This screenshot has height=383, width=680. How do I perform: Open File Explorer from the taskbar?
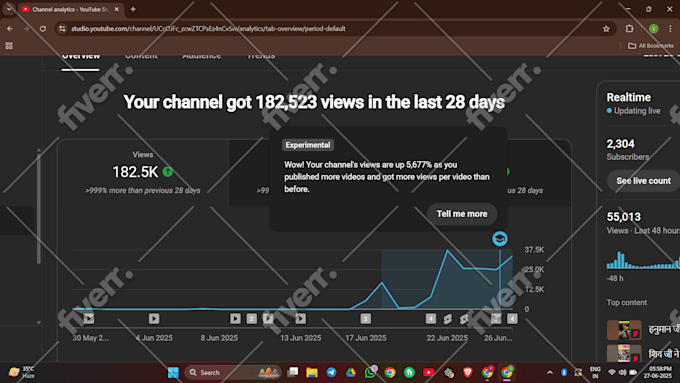(x=312, y=372)
